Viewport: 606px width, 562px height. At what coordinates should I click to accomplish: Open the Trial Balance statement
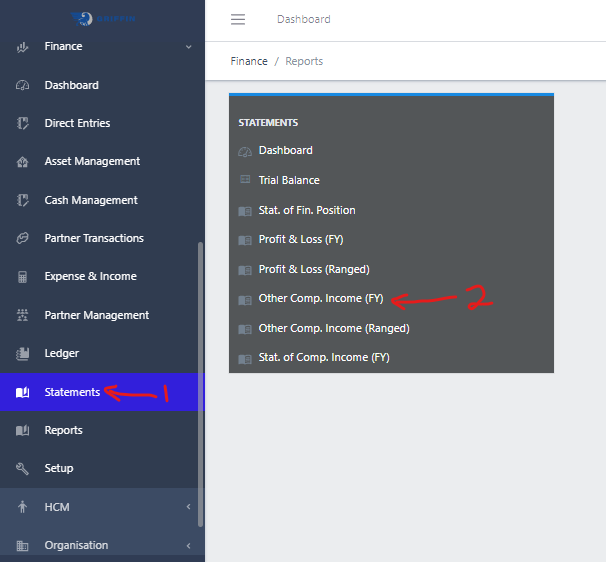coord(289,180)
